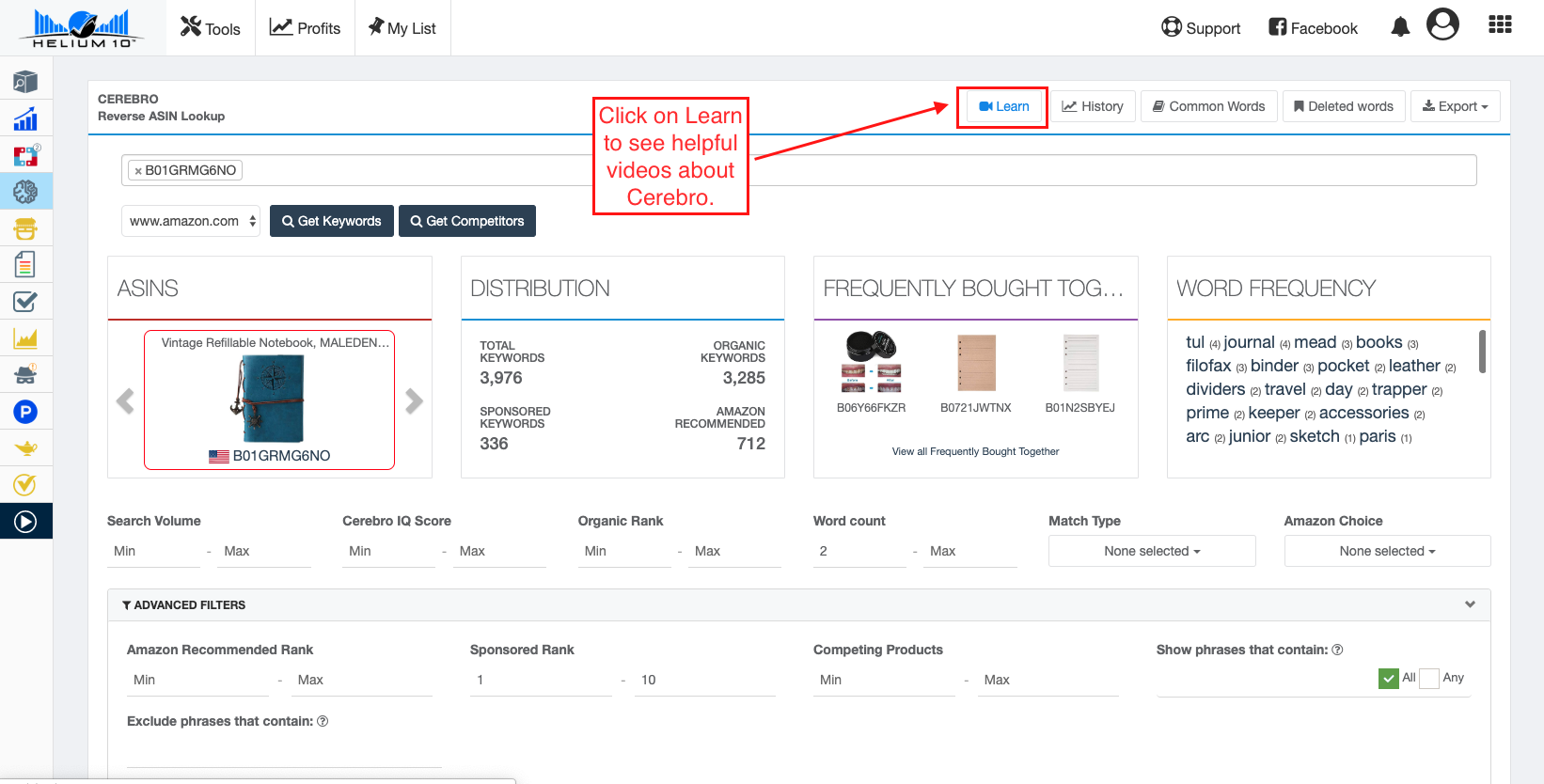Open the Tools menu
Viewport: 1544px width, 784px height.
(211, 28)
